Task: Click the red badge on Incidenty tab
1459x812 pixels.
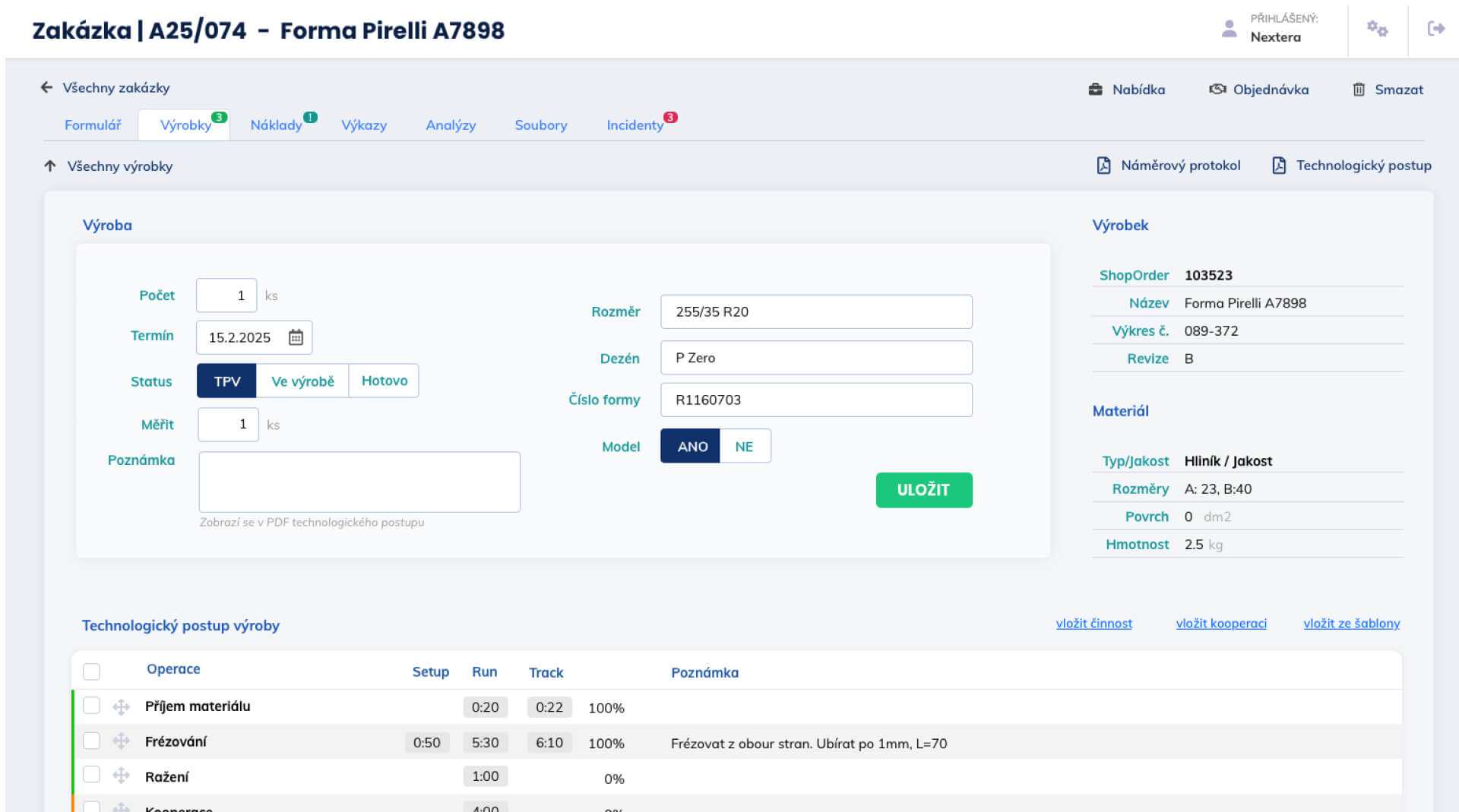Action: click(670, 117)
